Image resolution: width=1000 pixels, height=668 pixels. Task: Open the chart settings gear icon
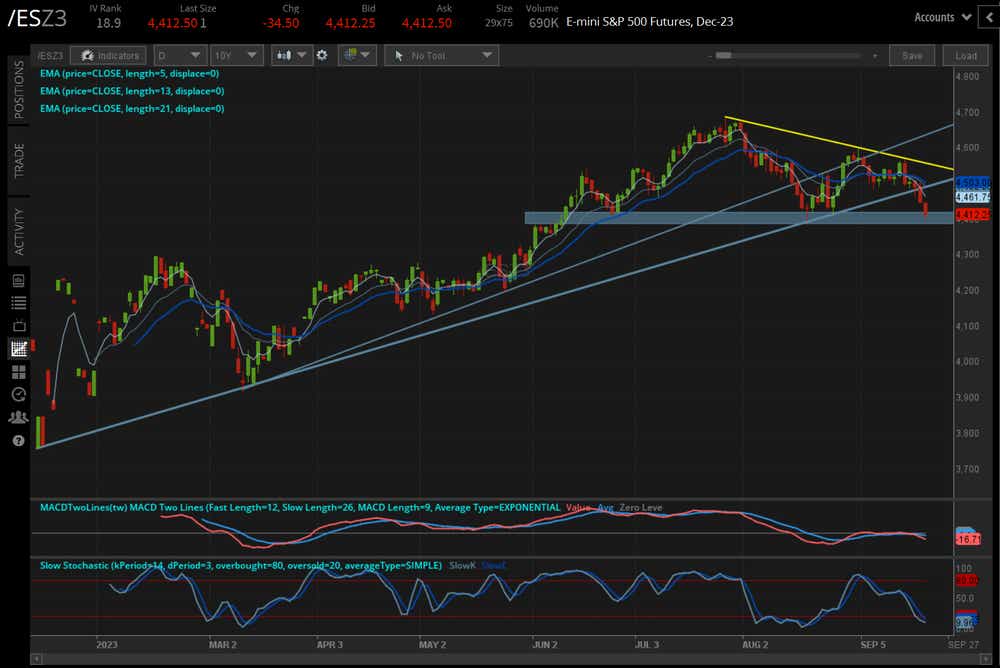tap(322, 55)
